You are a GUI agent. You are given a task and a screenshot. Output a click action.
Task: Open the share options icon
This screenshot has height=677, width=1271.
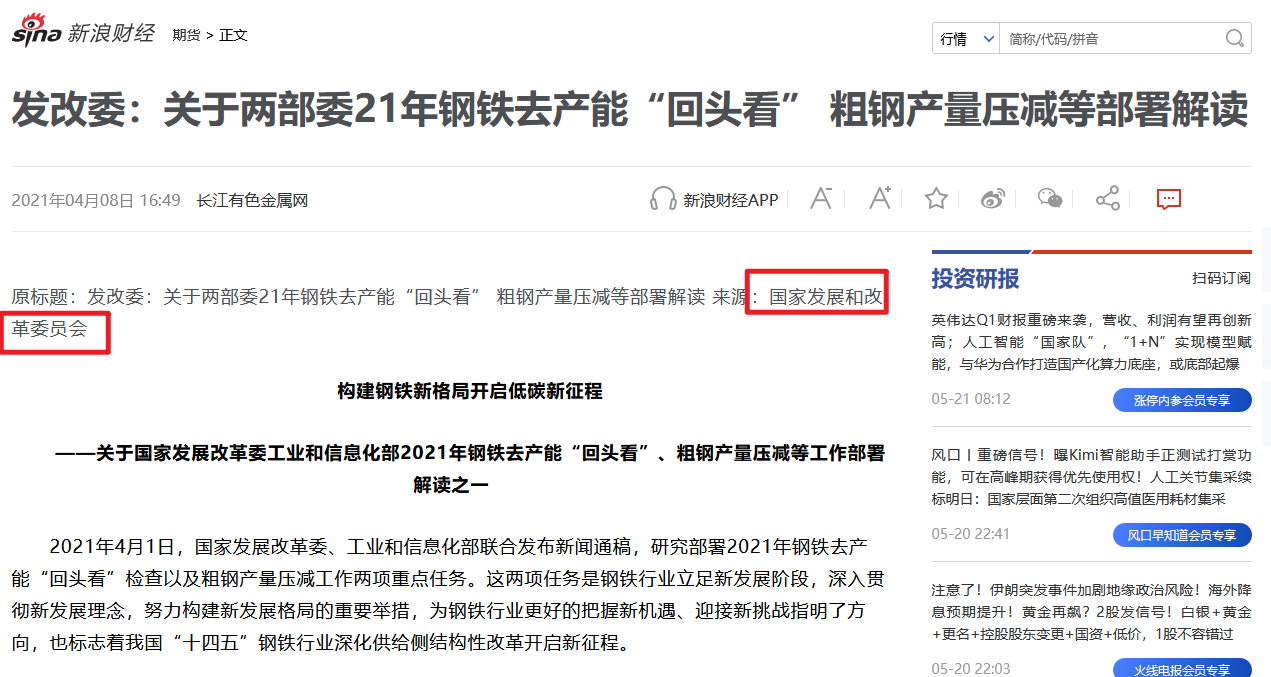[1107, 199]
